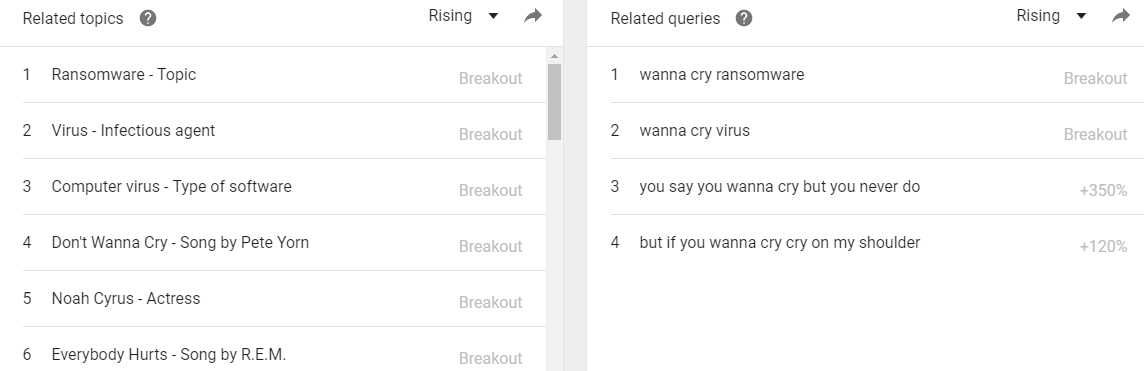
Task: Select Computer virus - Type of software
Action: click(x=284, y=187)
